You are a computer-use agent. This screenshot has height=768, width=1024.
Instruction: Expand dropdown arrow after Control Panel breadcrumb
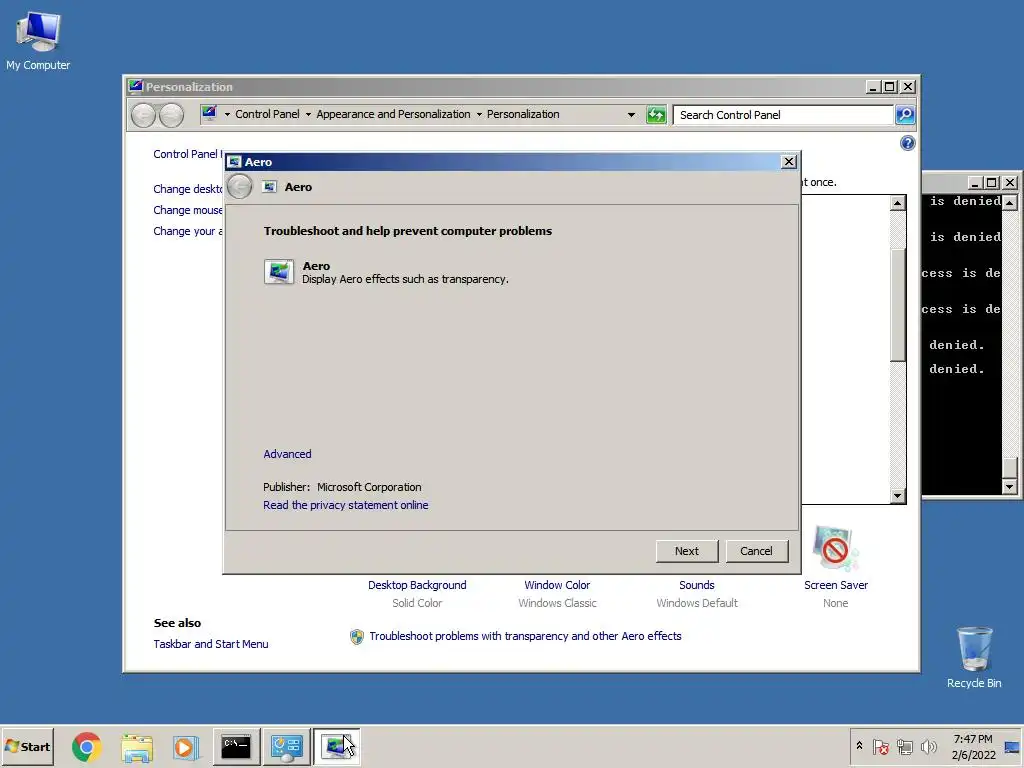tap(308, 114)
